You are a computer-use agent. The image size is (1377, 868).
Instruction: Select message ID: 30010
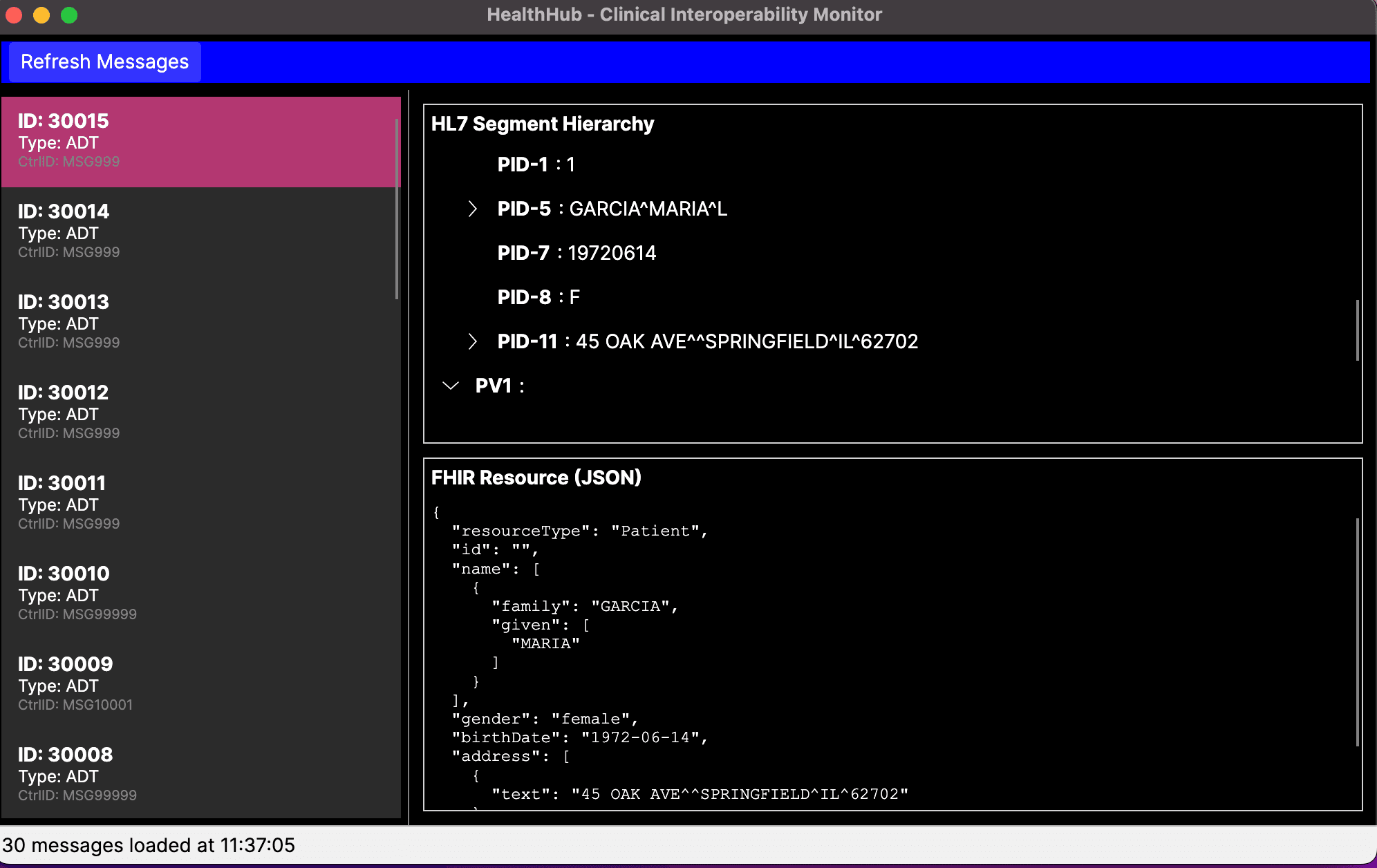tap(200, 594)
